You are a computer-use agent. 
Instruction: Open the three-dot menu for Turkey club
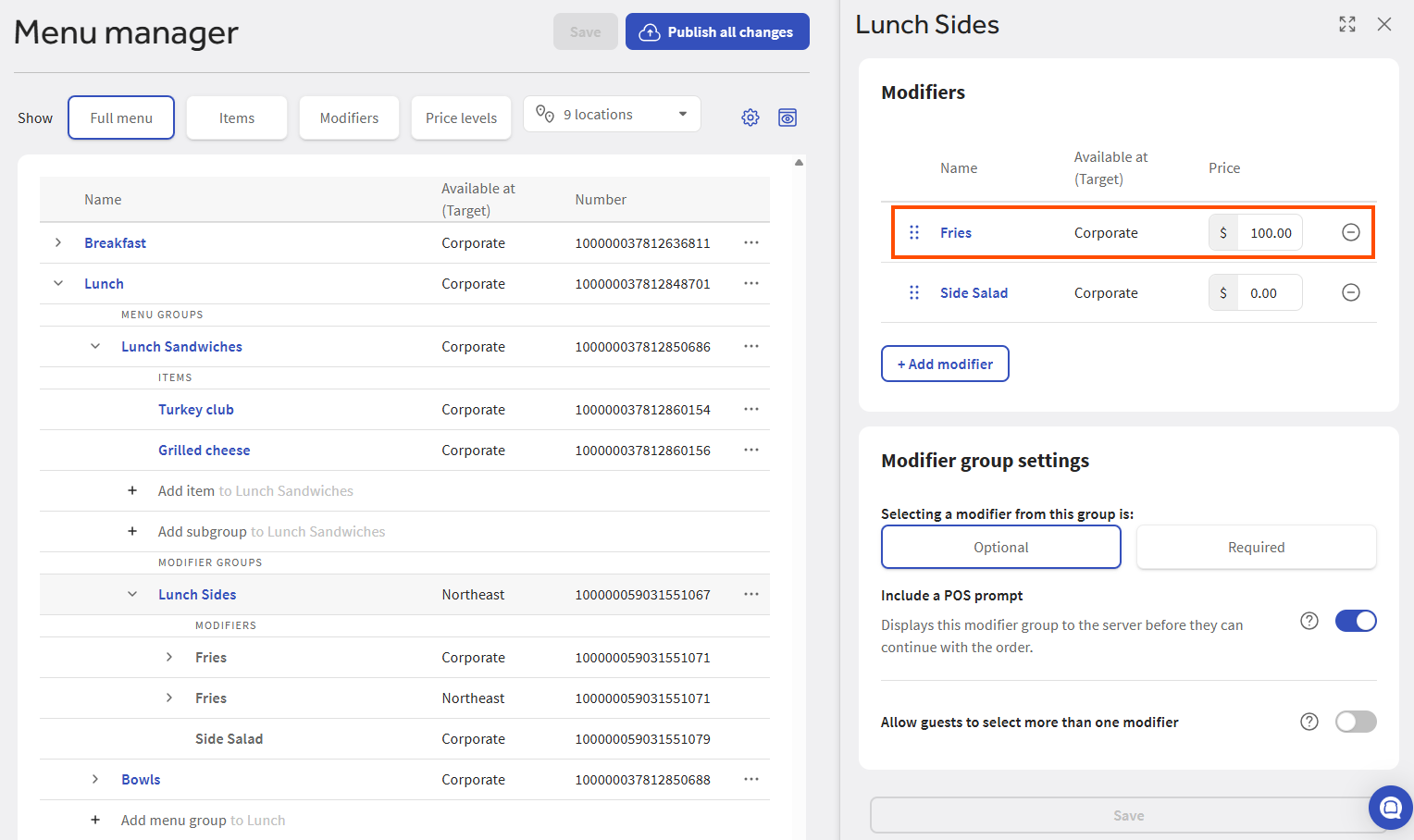[751, 409]
